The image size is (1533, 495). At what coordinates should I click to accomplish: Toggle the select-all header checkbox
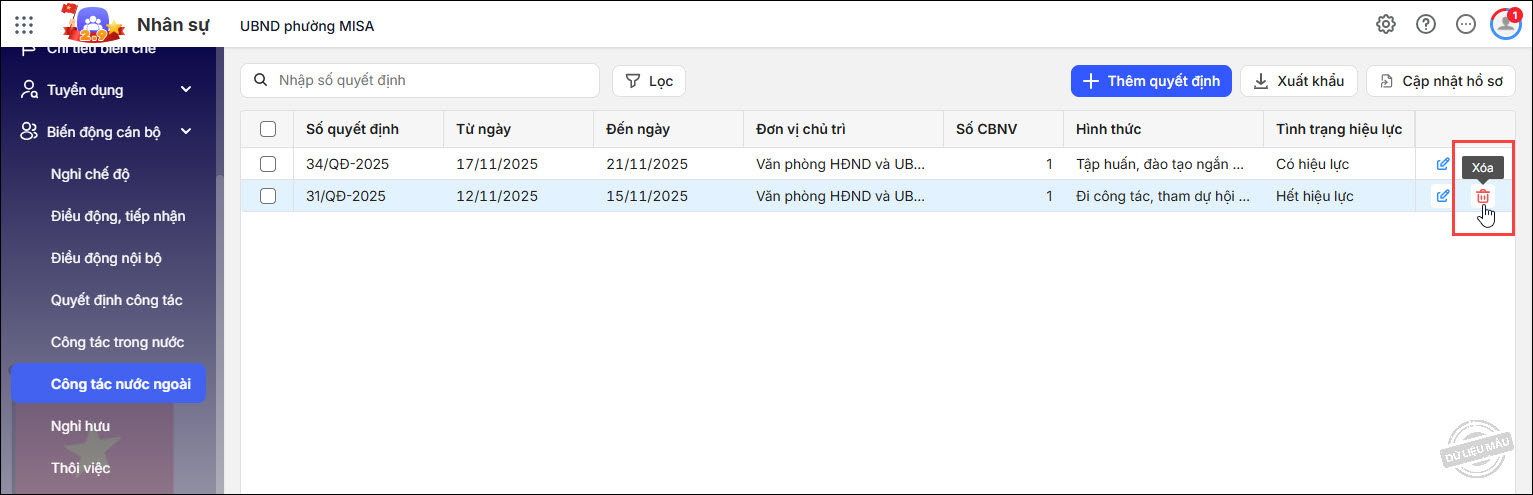268,129
